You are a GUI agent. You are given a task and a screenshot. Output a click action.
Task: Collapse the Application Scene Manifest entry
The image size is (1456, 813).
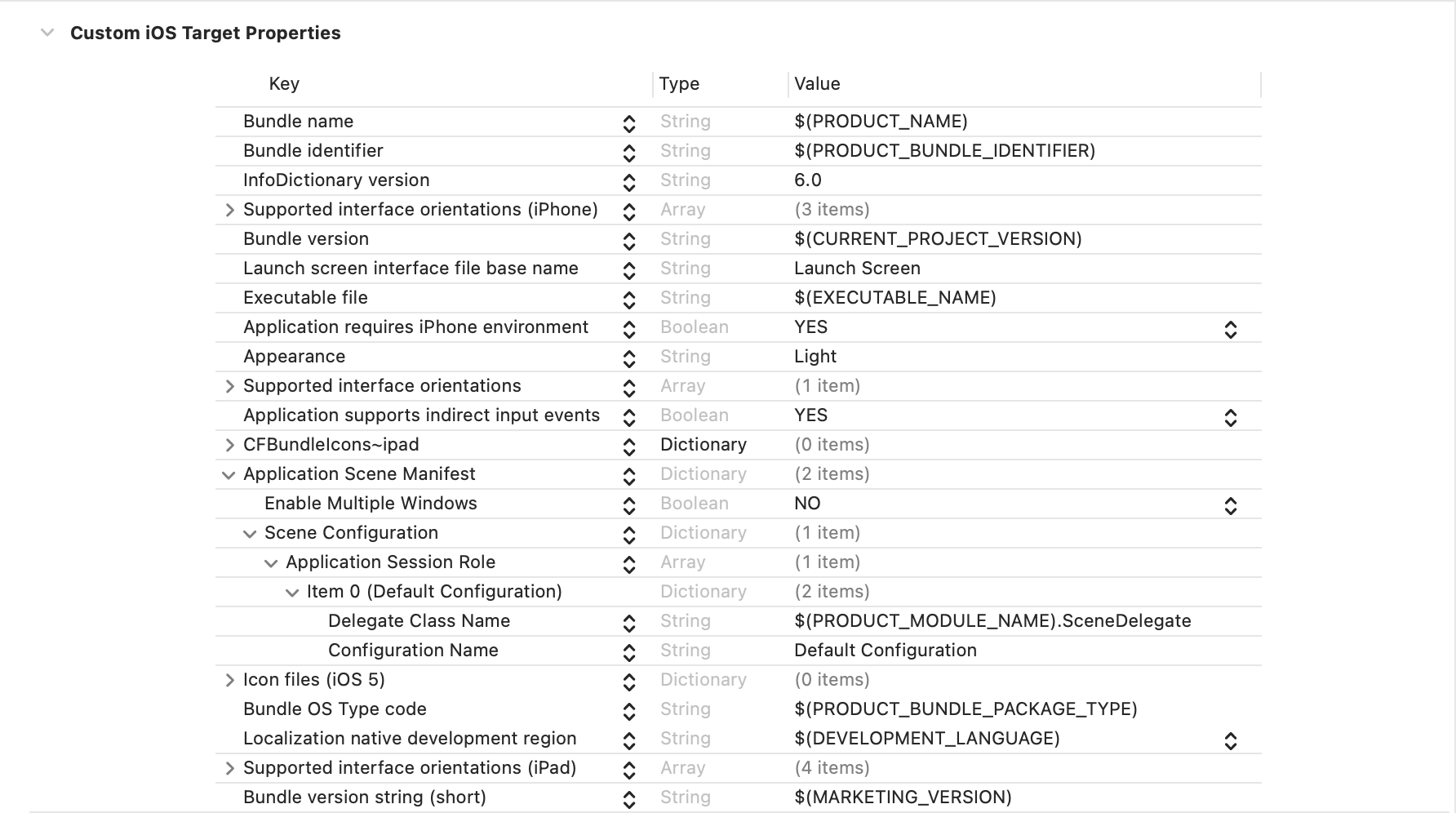[229, 474]
